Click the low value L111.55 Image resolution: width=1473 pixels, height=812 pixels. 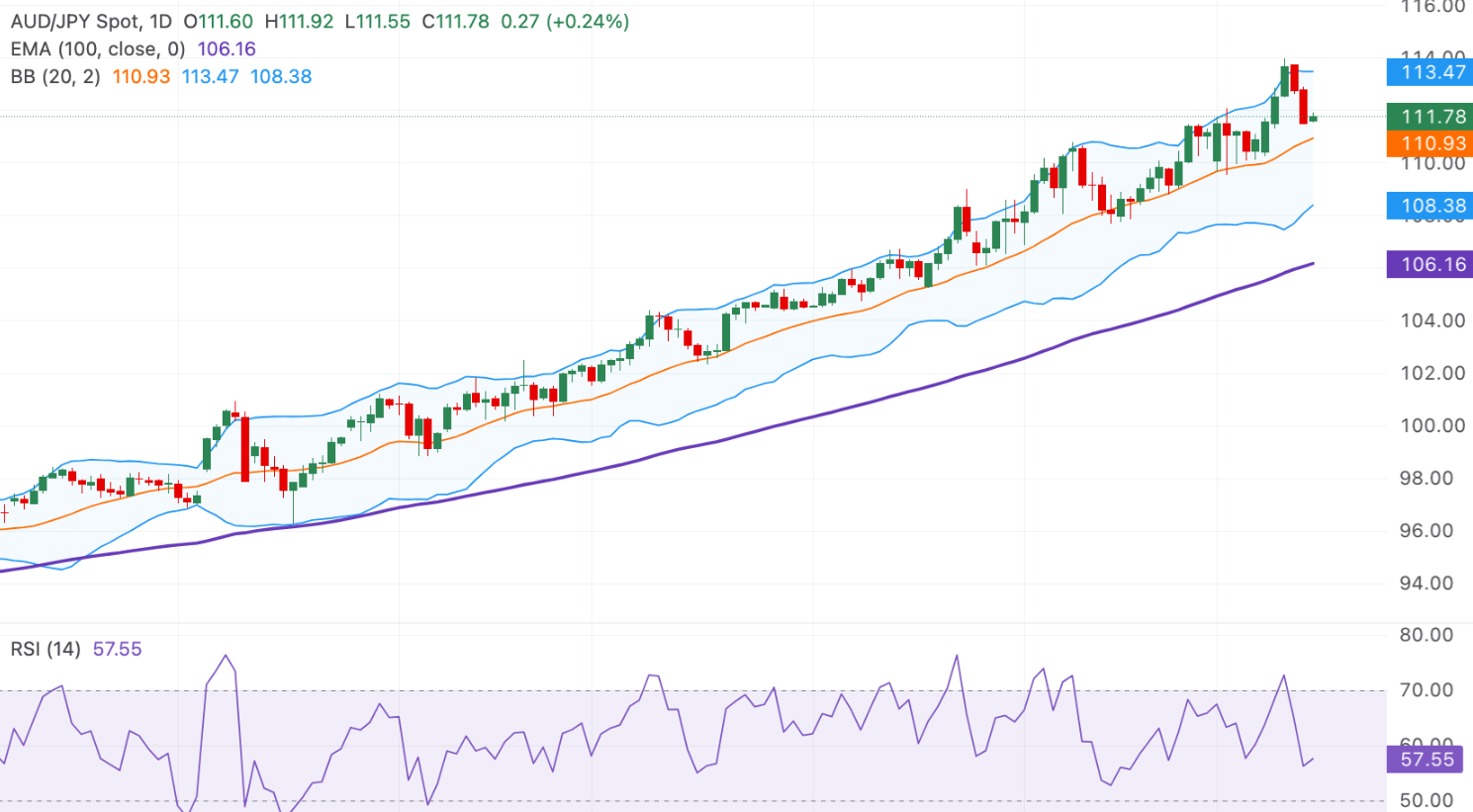(x=377, y=22)
